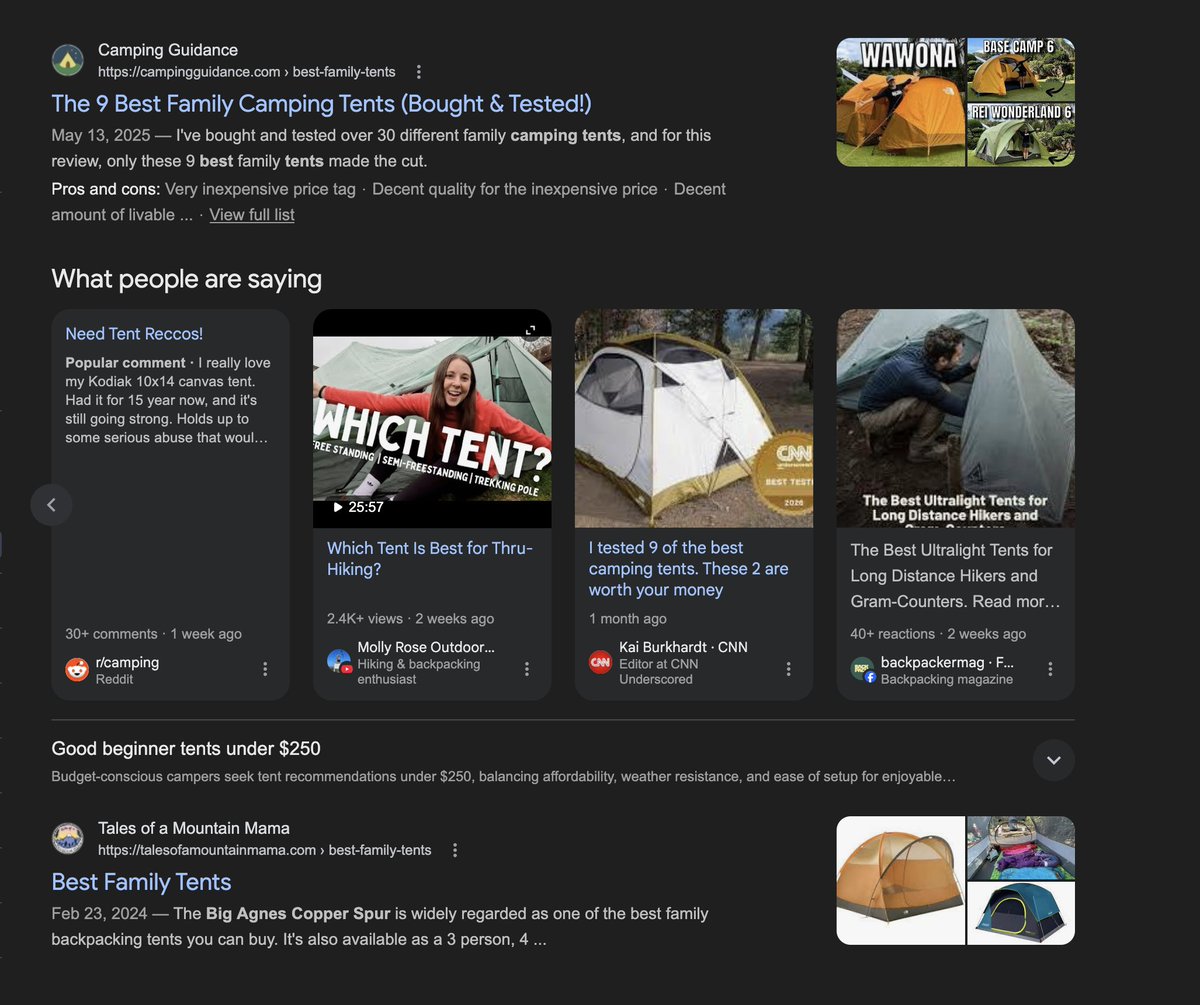Image resolution: width=1200 pixels, height=1005 pixels.
Task: Click the Wawona tent thumbnail image
Action: (901, 102)
